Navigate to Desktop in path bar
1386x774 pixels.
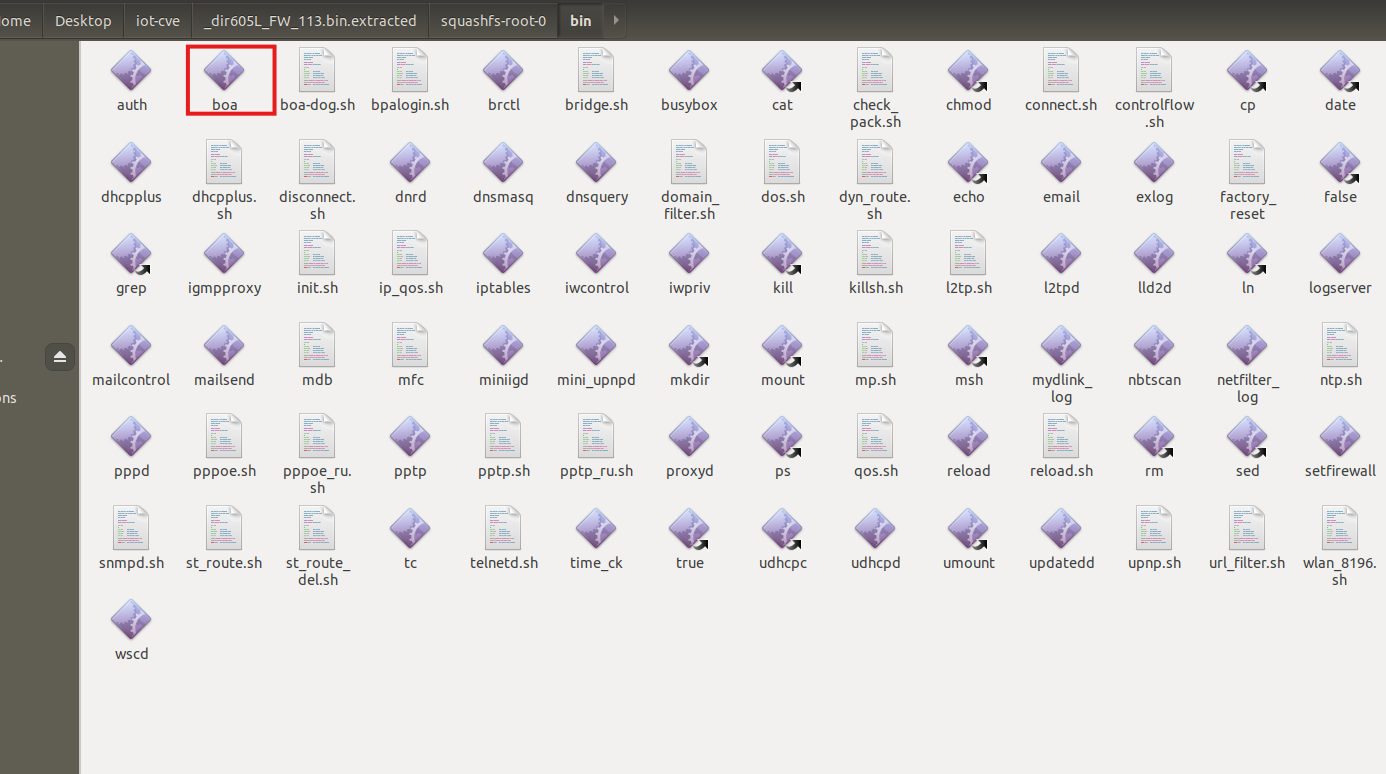[x=83, y=20]
